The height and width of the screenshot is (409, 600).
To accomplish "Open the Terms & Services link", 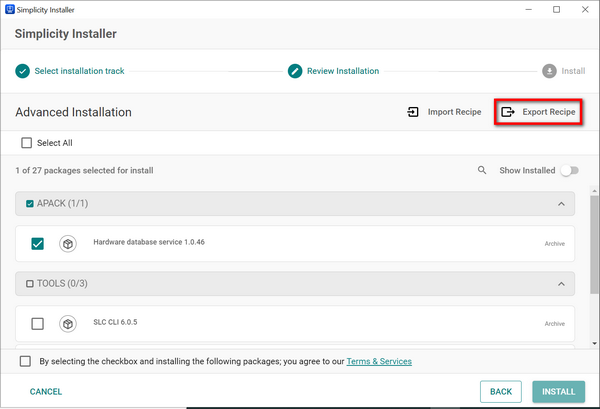I will point(379,362).
